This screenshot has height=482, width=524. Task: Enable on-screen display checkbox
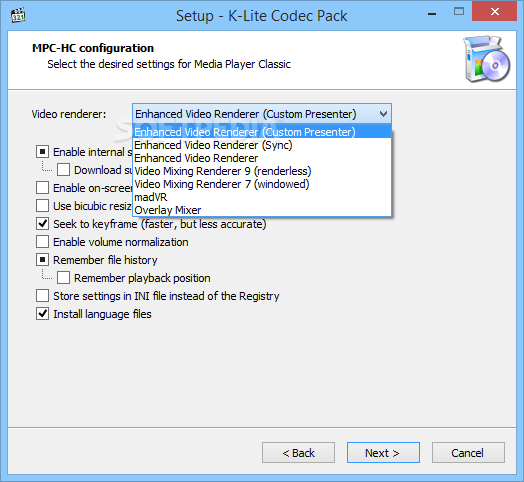point(42,188)
